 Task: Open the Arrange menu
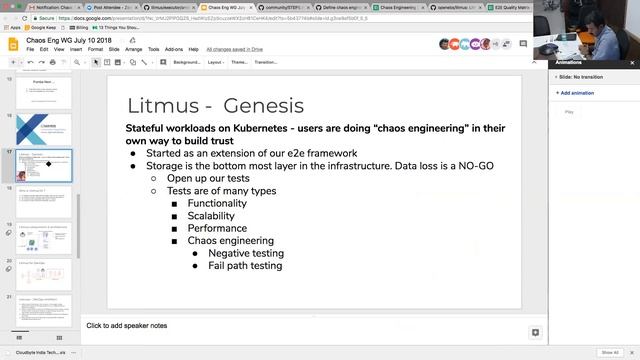[x=133, y=49]
